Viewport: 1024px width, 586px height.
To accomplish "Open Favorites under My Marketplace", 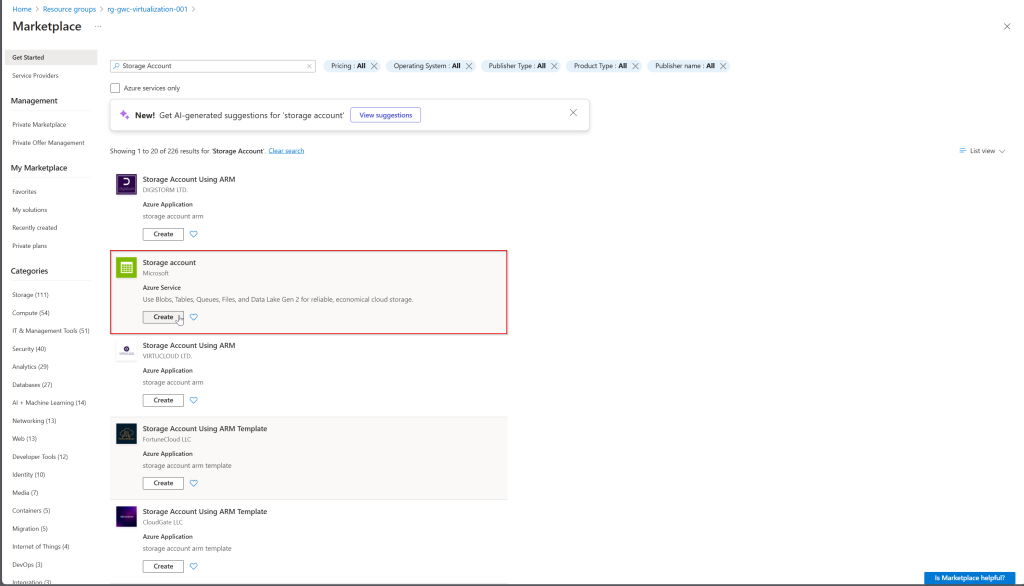I will coord(24,191).
